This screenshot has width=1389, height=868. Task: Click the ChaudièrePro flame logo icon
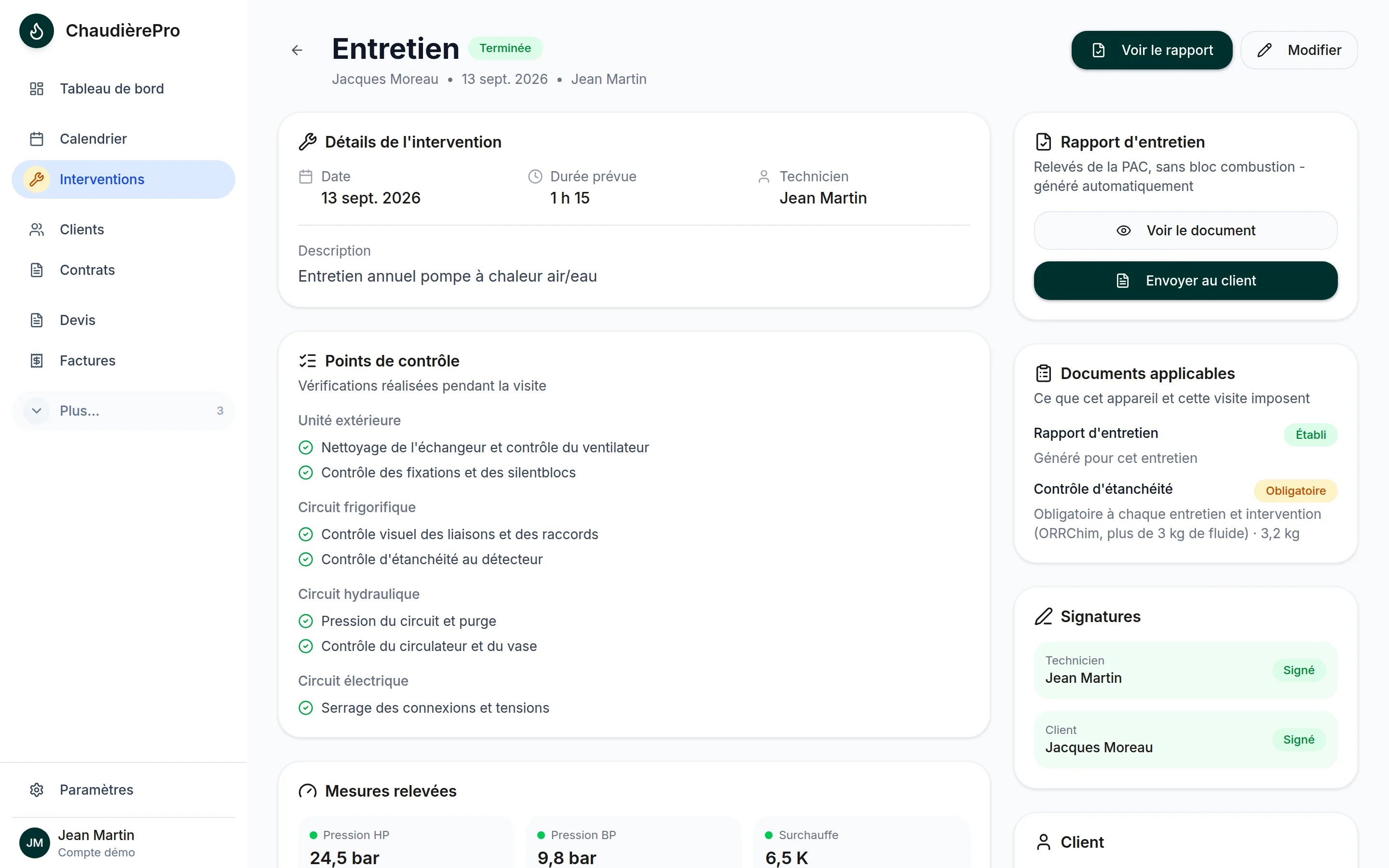point(36,30)
